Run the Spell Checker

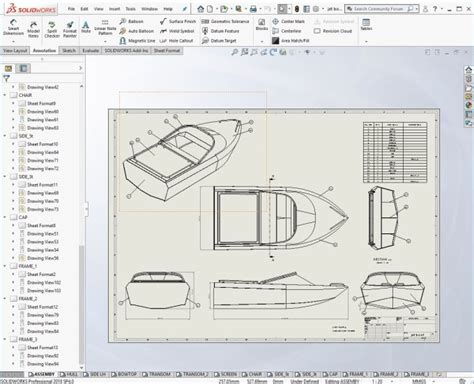[x=52, y=29]
